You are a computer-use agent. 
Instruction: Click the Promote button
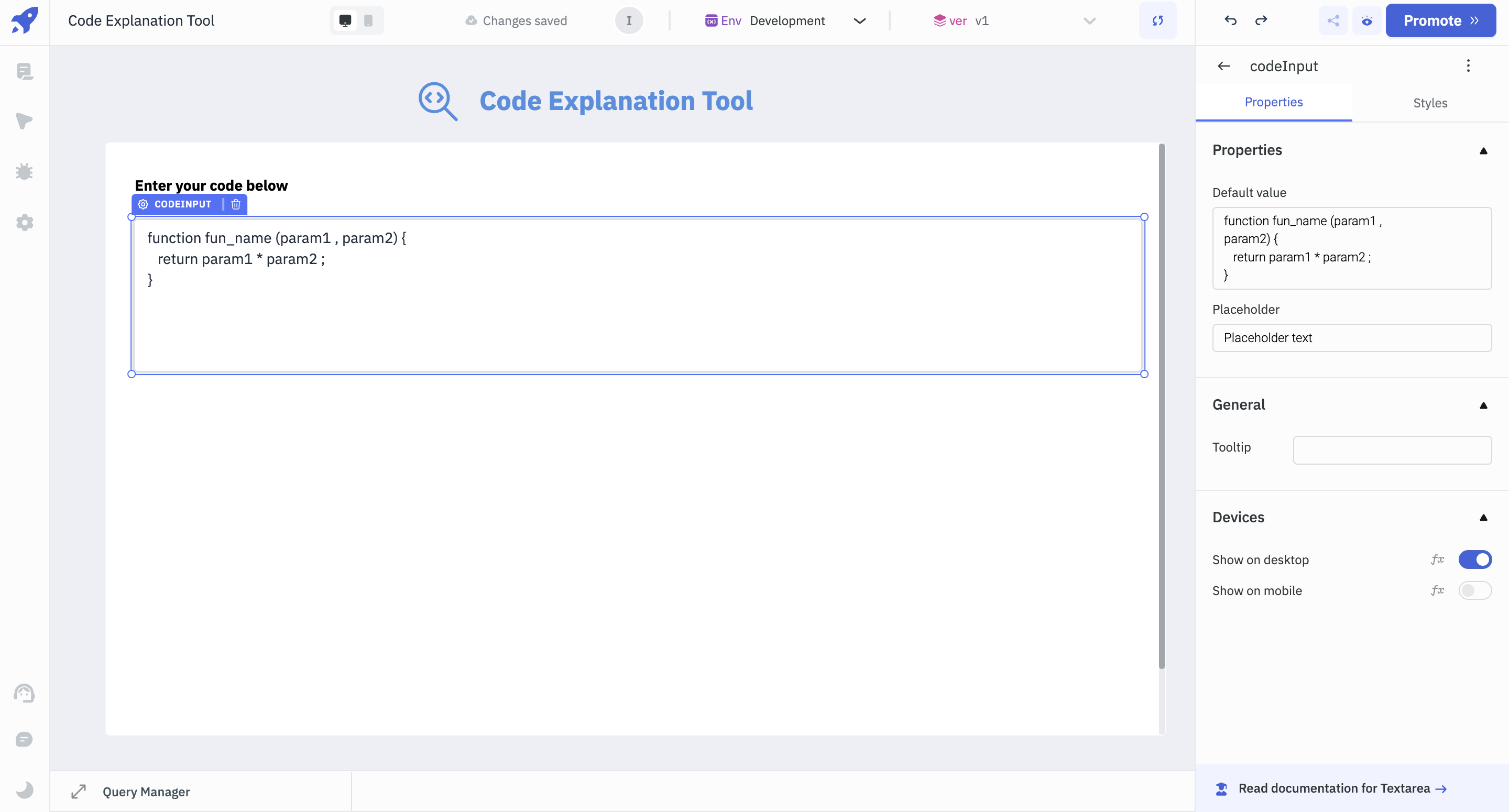1441,20
